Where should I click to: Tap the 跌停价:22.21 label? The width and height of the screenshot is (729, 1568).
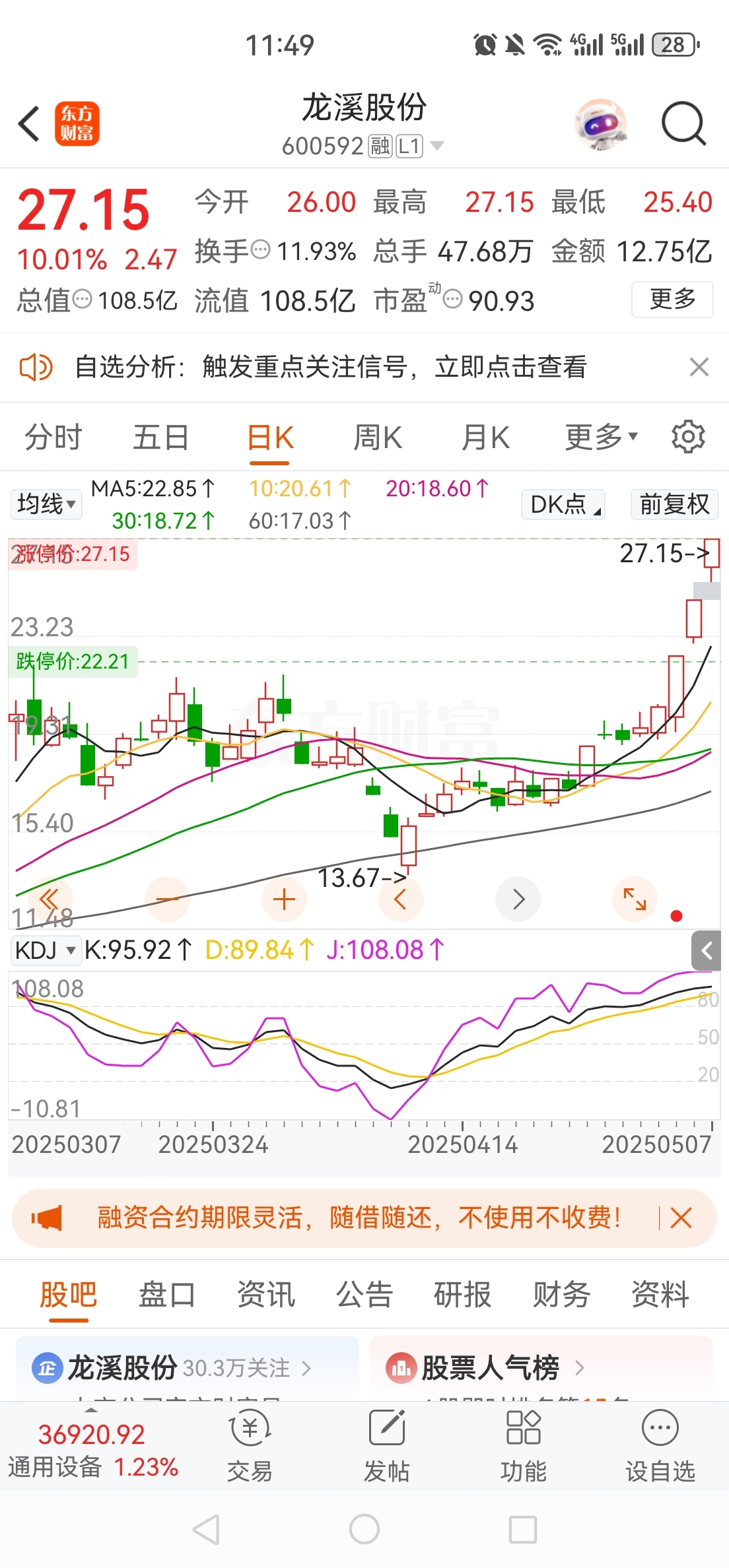(x=73, y=661)
